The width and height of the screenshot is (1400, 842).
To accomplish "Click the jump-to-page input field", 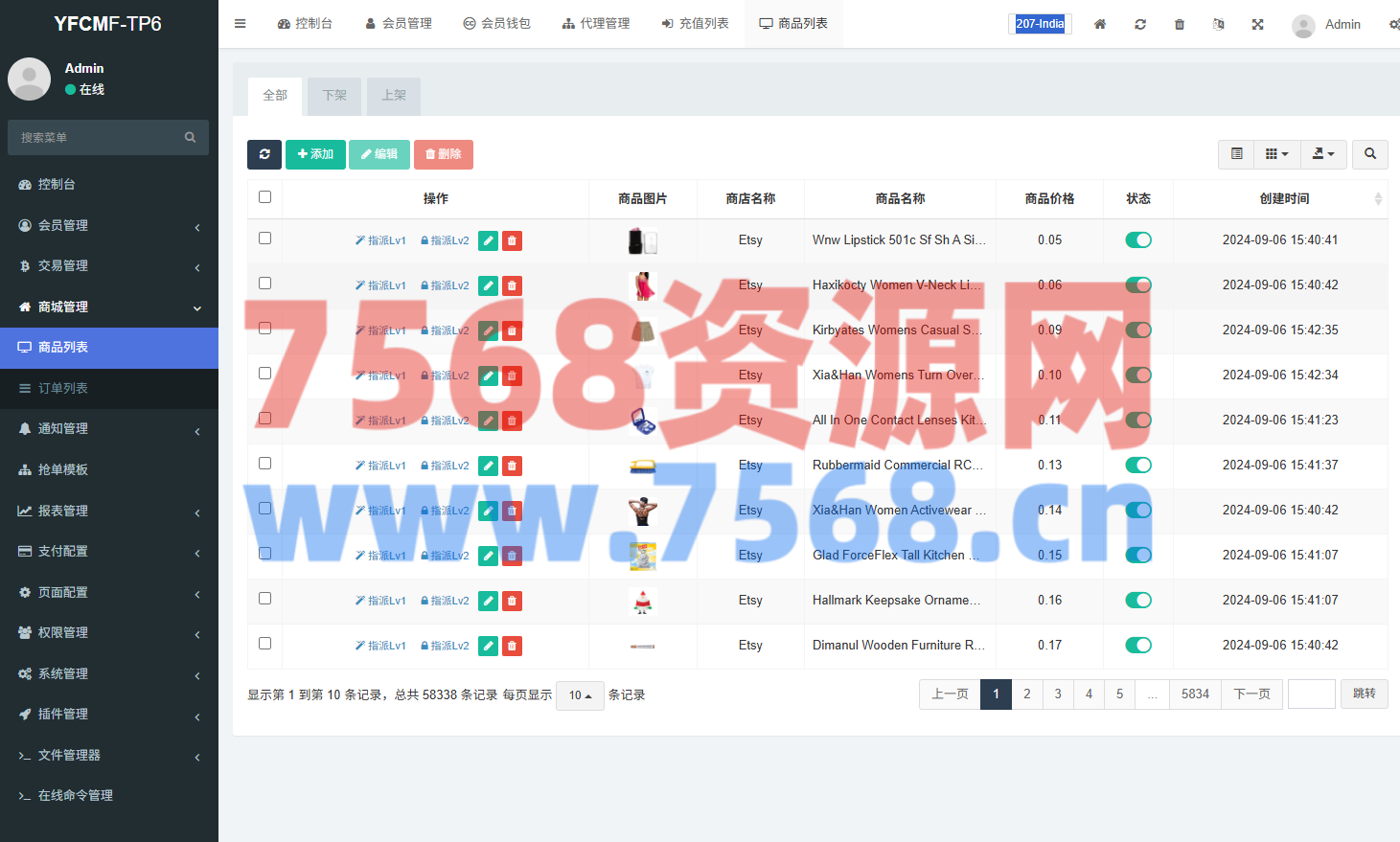I will click(1311, 694).
